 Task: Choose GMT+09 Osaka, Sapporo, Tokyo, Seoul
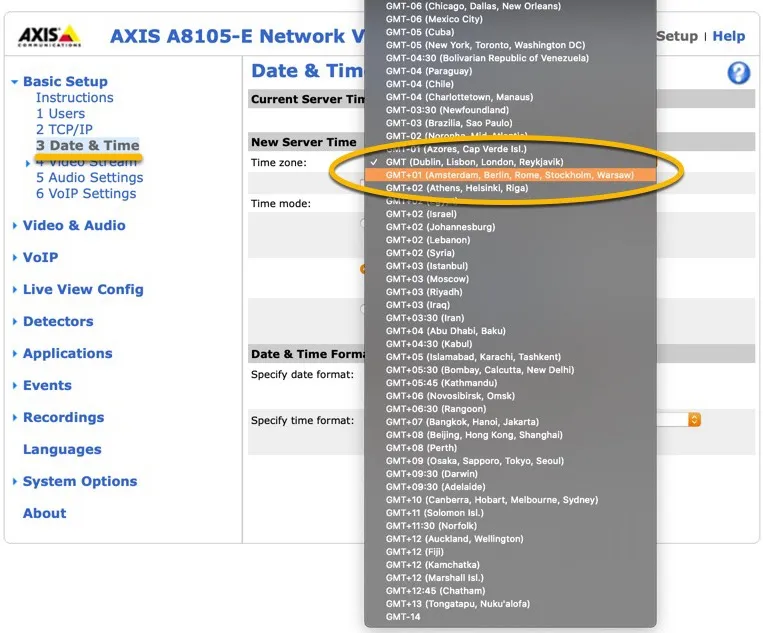coord(510,461)
